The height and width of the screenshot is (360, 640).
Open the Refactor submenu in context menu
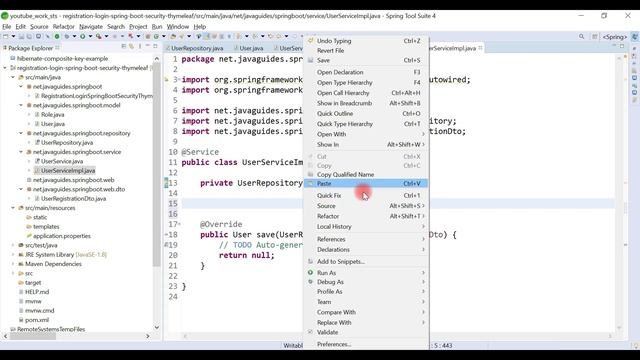coord(366,216)
